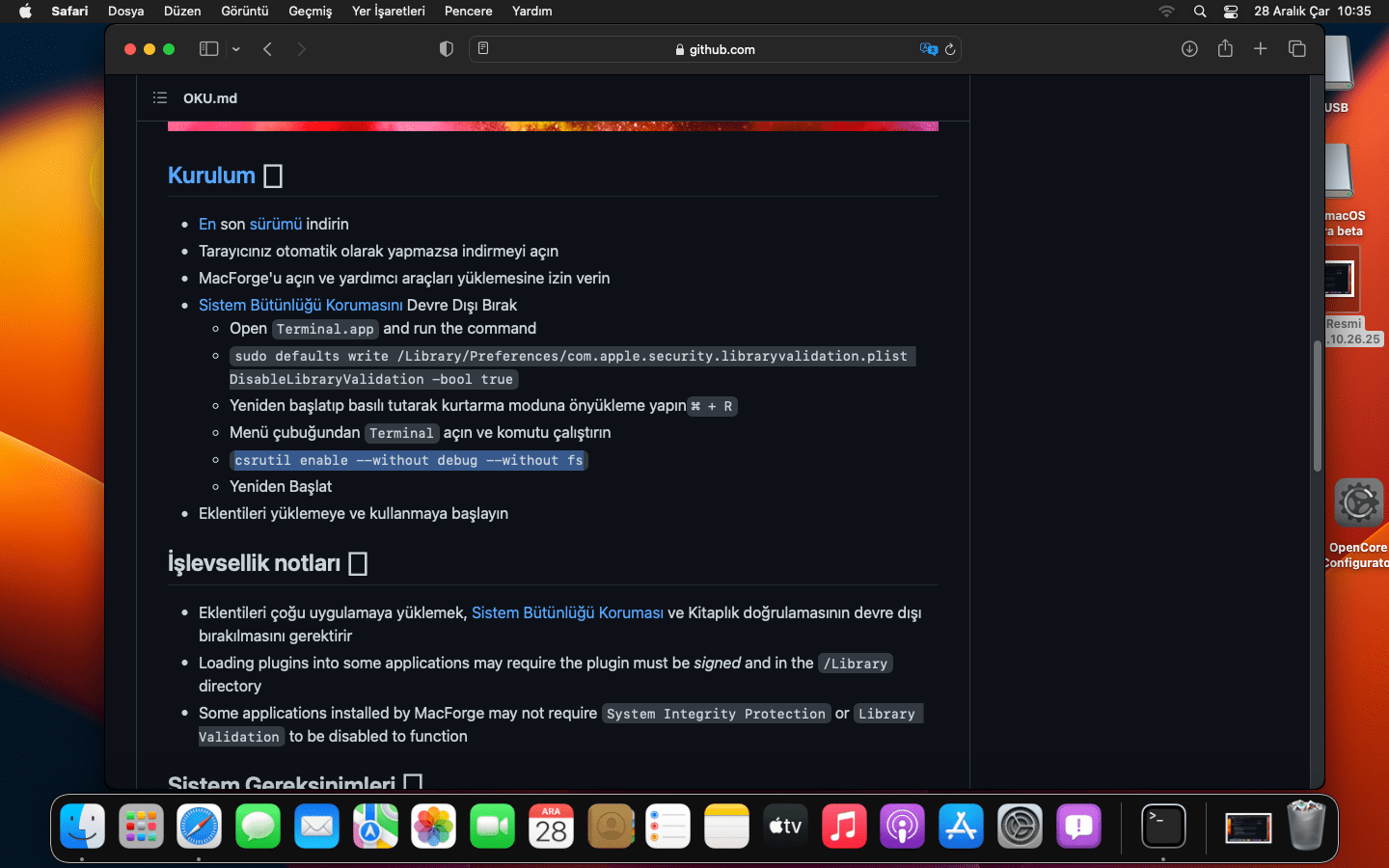1389x868 pixels.
Task: Follow the 'Sistem Bütünlüğü Korumasını' link
Action: (x=300, y=305)
